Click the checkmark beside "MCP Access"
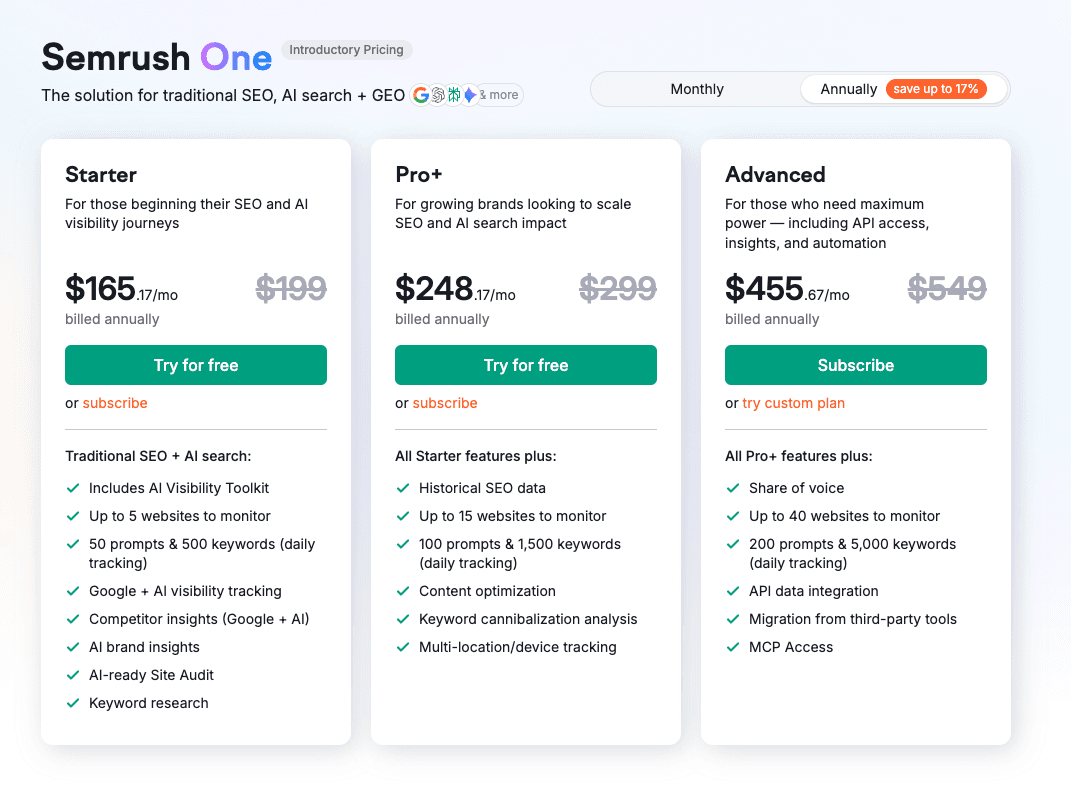The width and height of the screenshot is (1071, 803). (x=732, y=647)
